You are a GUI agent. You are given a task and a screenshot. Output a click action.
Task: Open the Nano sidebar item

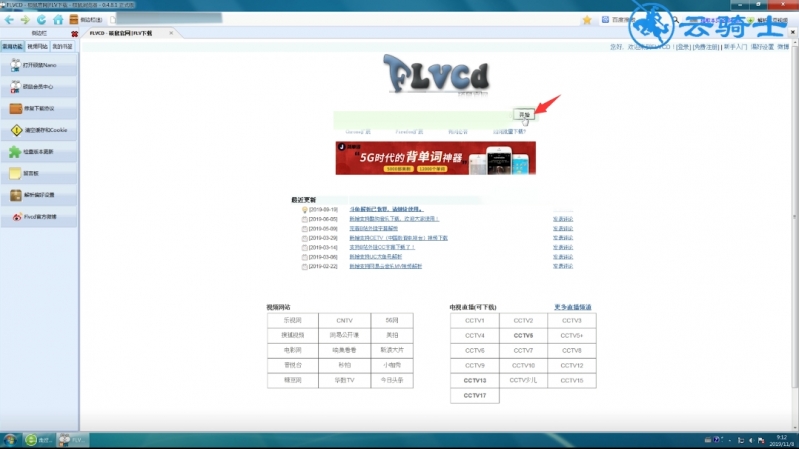click(x=39, y=65)
